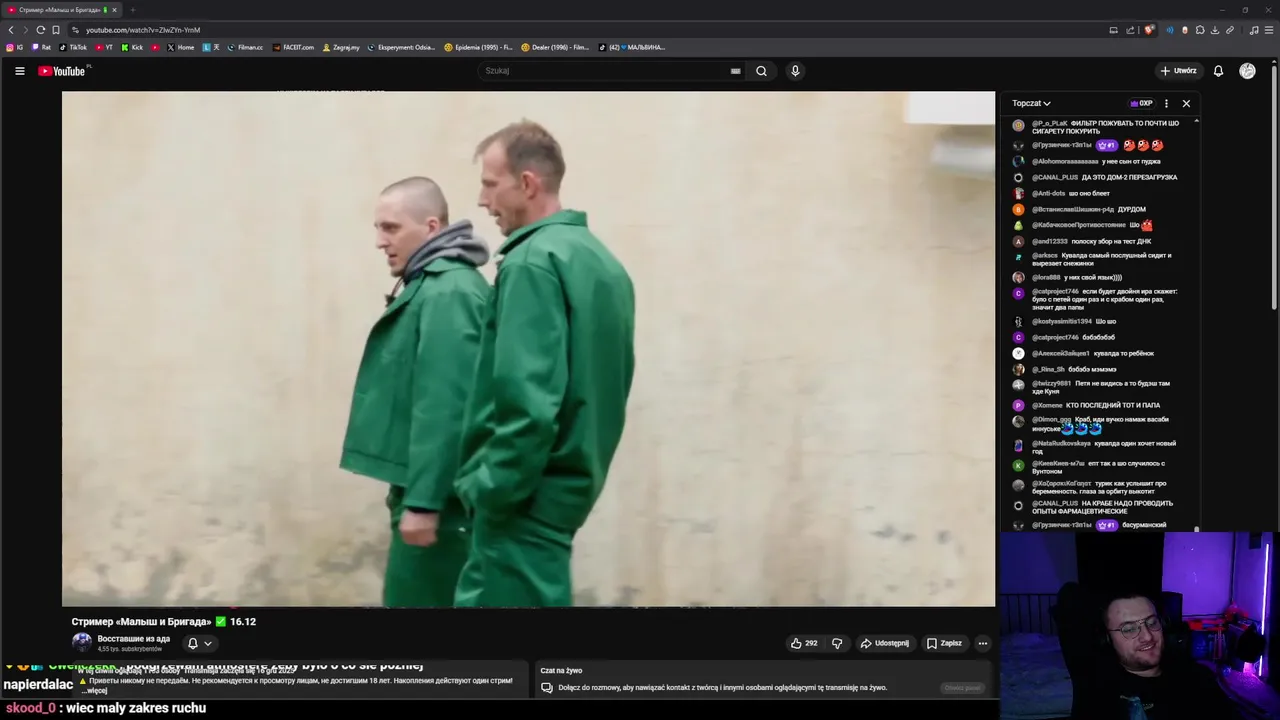Click chat message from @CANAL_PLUS about ДОМ-2
The image size is (1280, 720).
(1104, 177)
